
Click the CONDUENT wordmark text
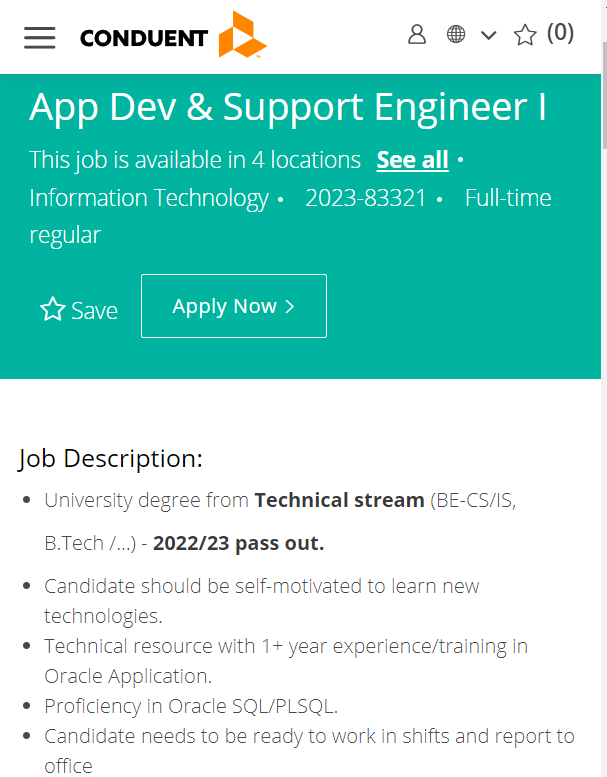click(x=144, y=38)
